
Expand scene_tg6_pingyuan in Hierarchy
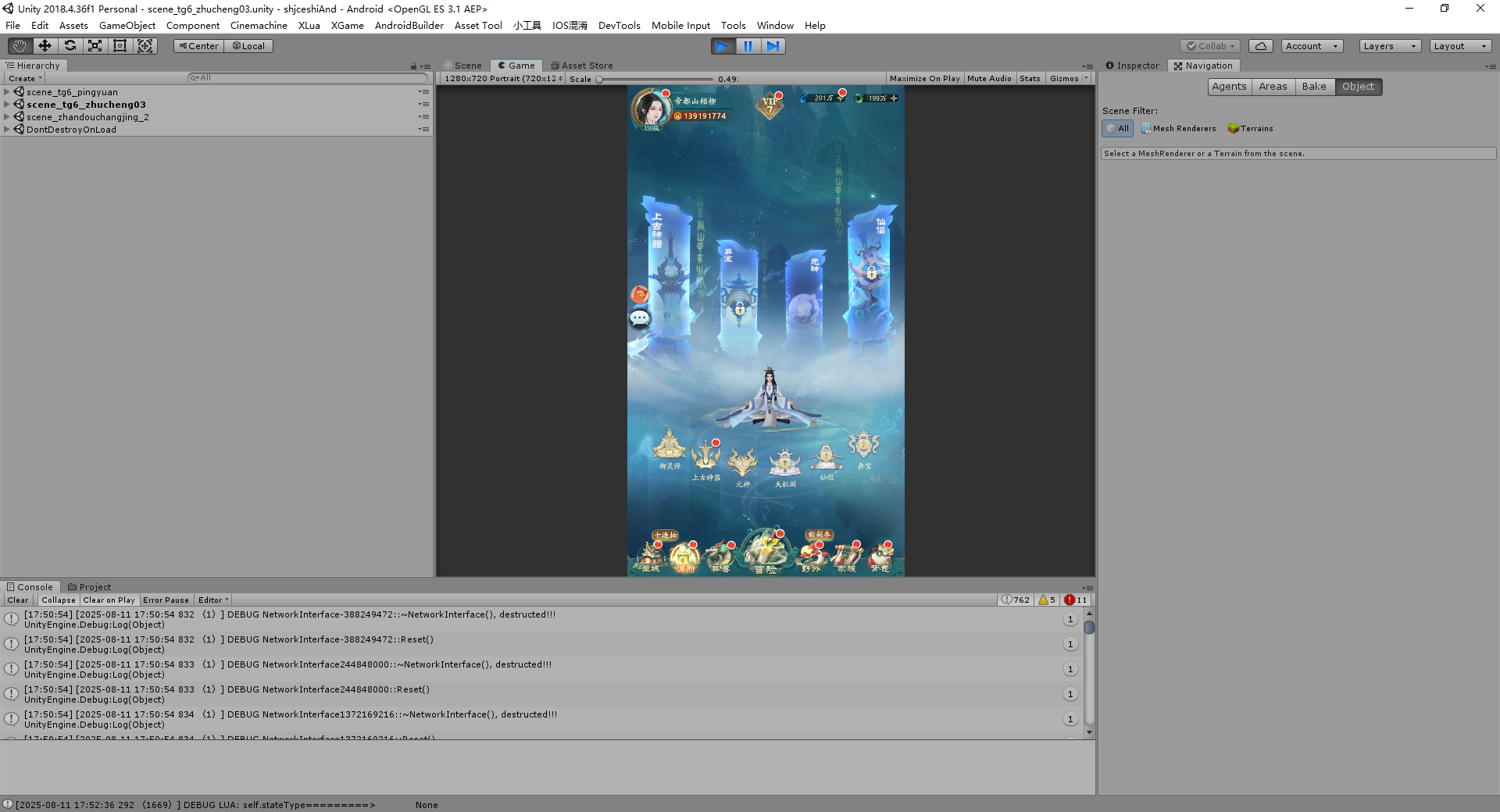7,92
